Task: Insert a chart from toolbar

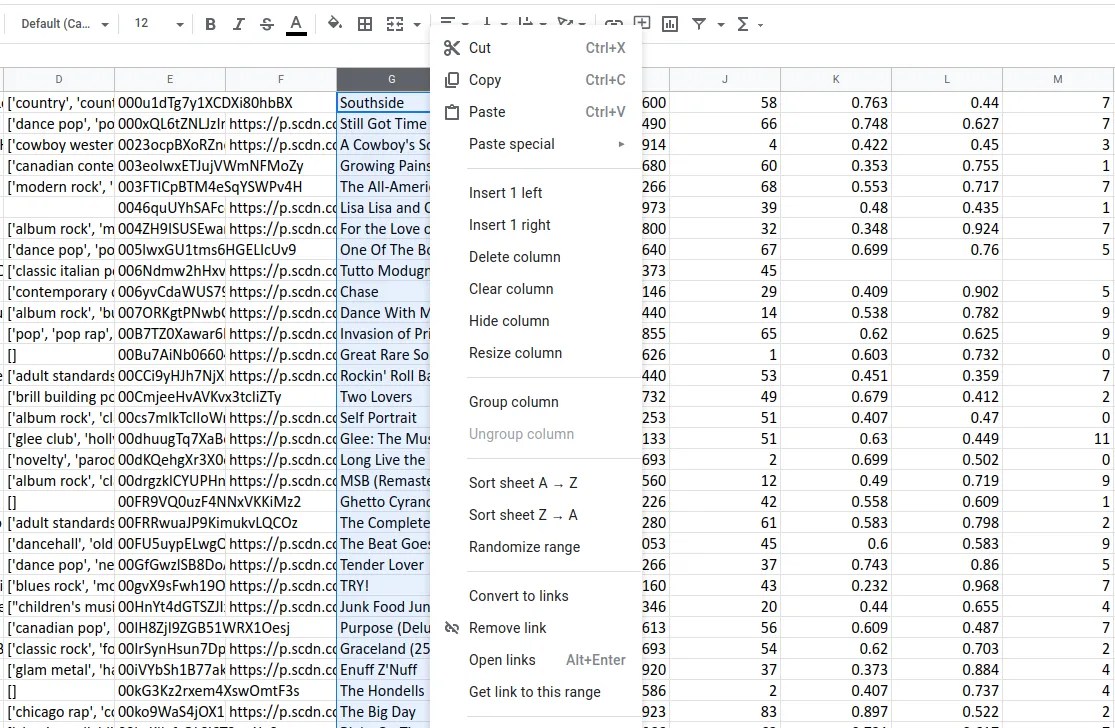Action: [670, 24]
